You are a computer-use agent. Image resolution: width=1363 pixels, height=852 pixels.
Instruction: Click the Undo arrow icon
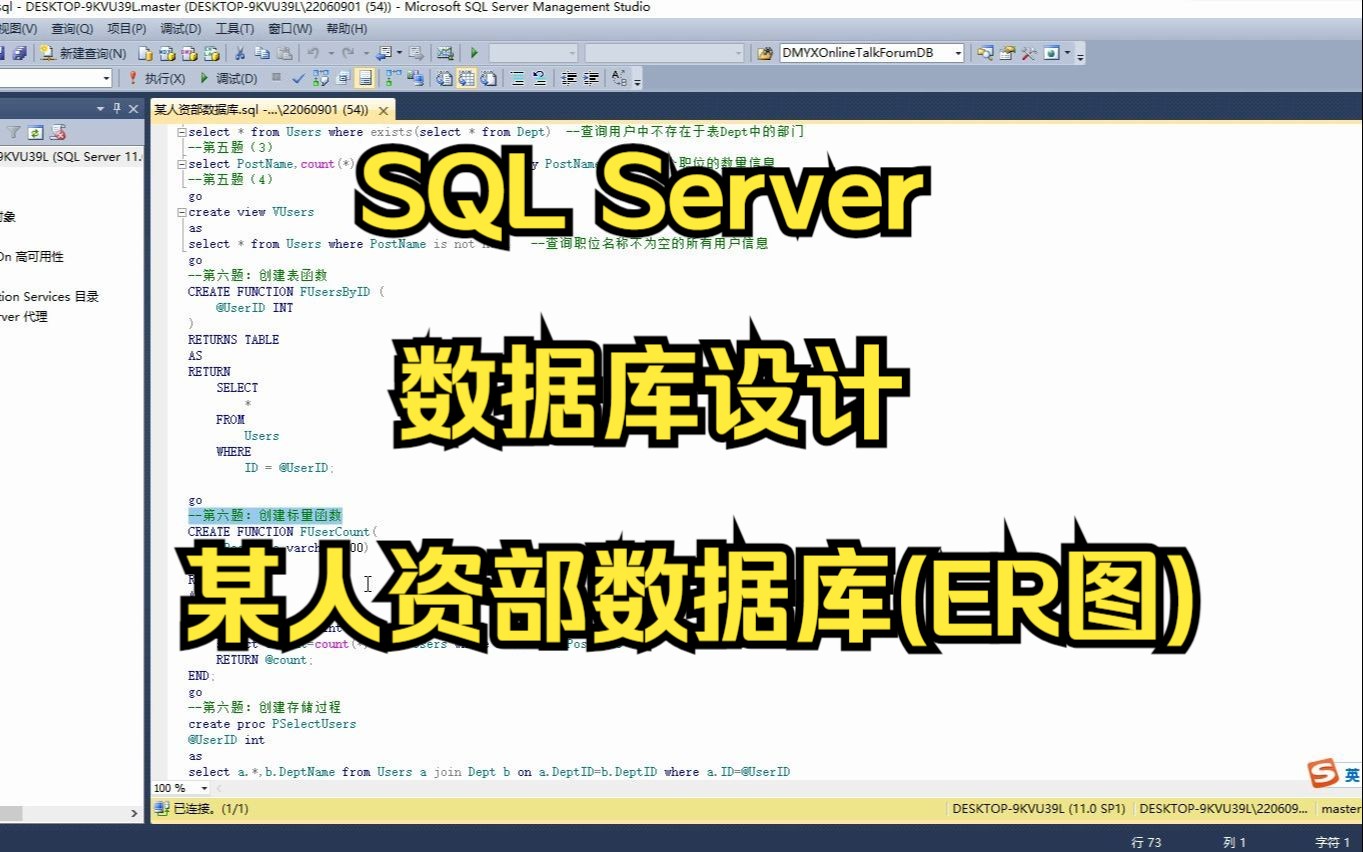point(313,53)
